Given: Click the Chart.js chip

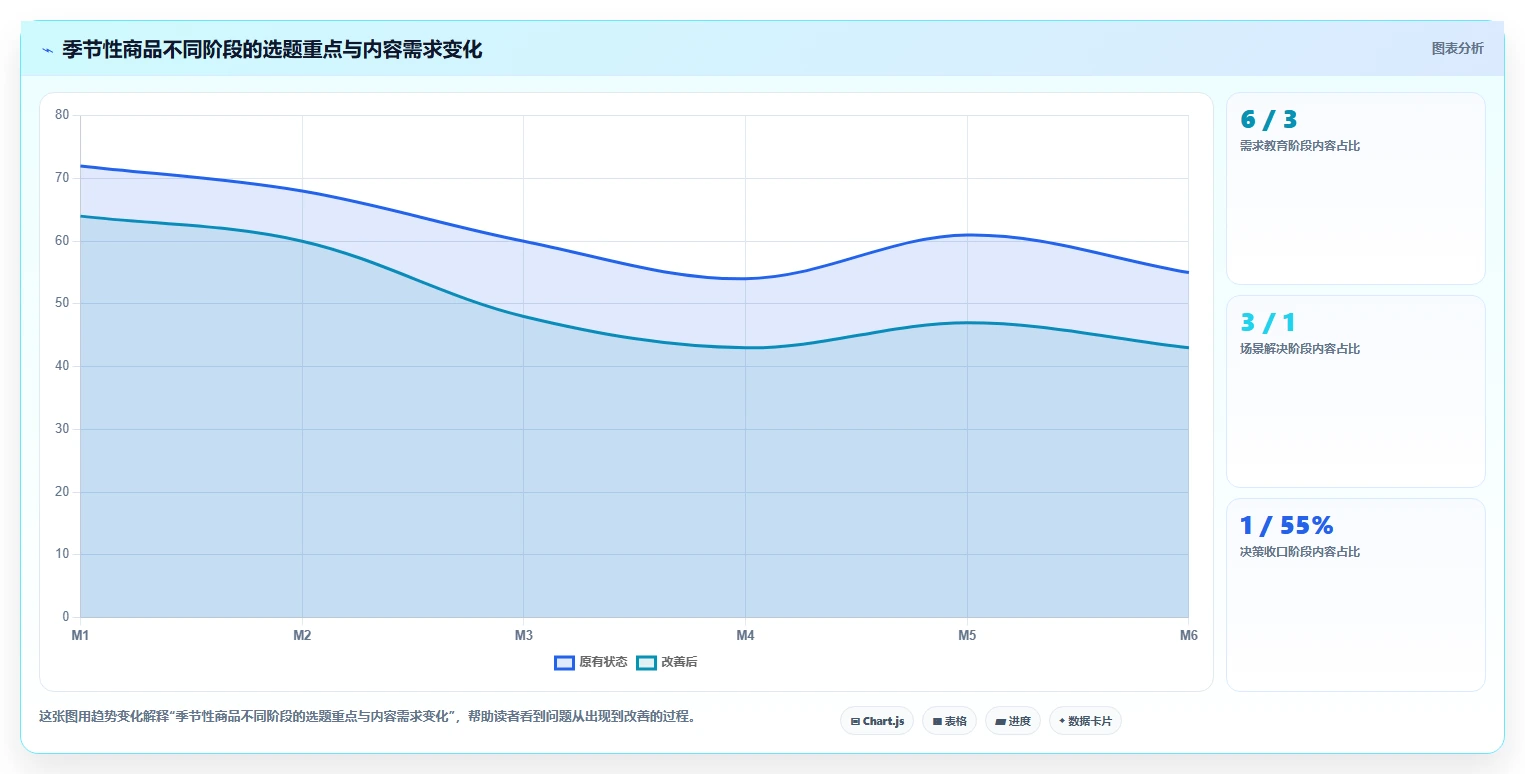Looking at the screenshot, I should coord(877,721).
